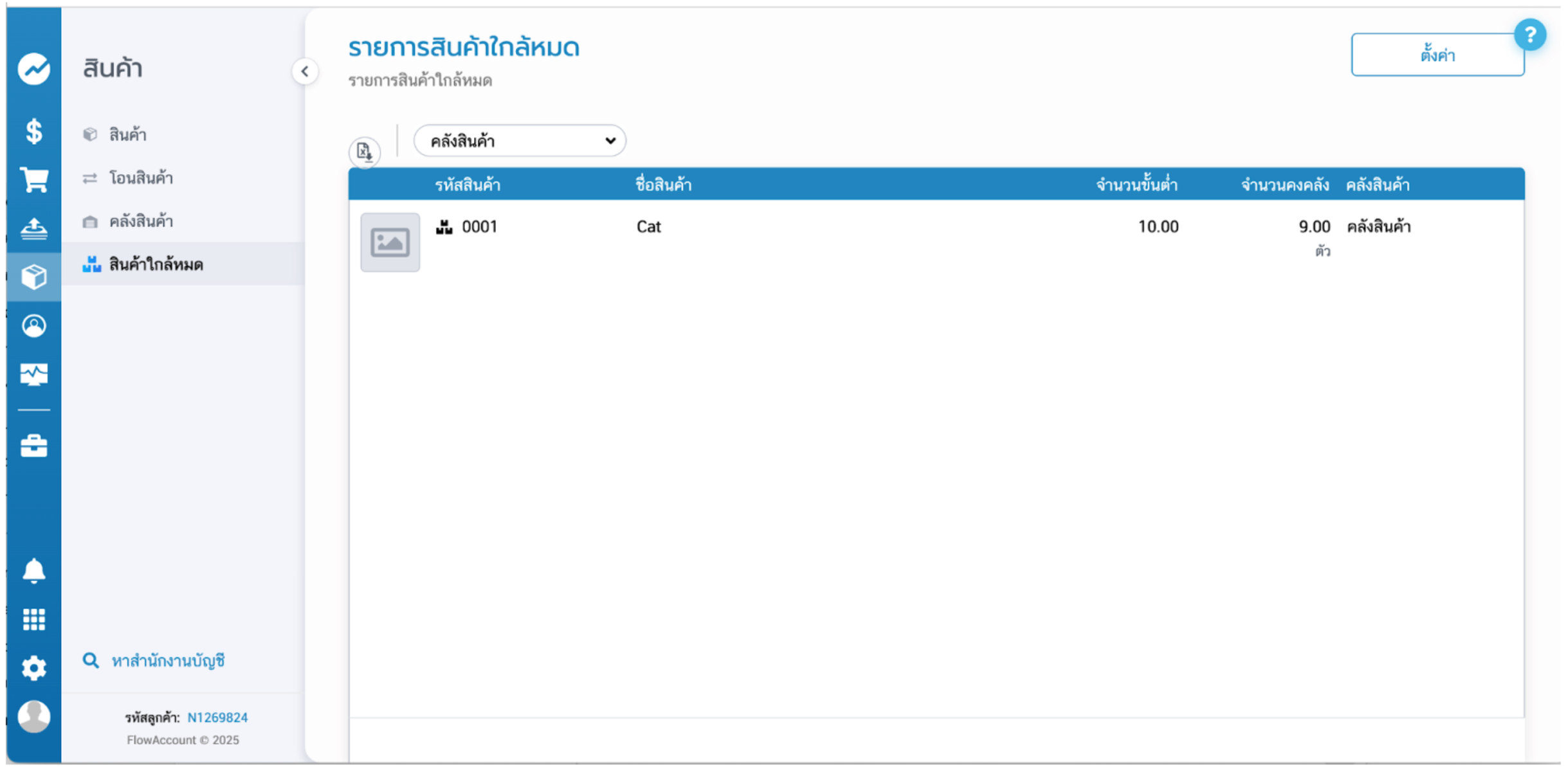
Task: Collapse the สินค้า side panel chevron
Action: coord(305,71)
